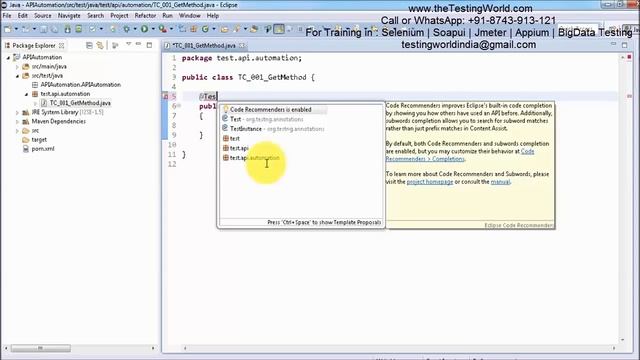Open the Edit menu
The image size is (640, 360).
(22, 16)
